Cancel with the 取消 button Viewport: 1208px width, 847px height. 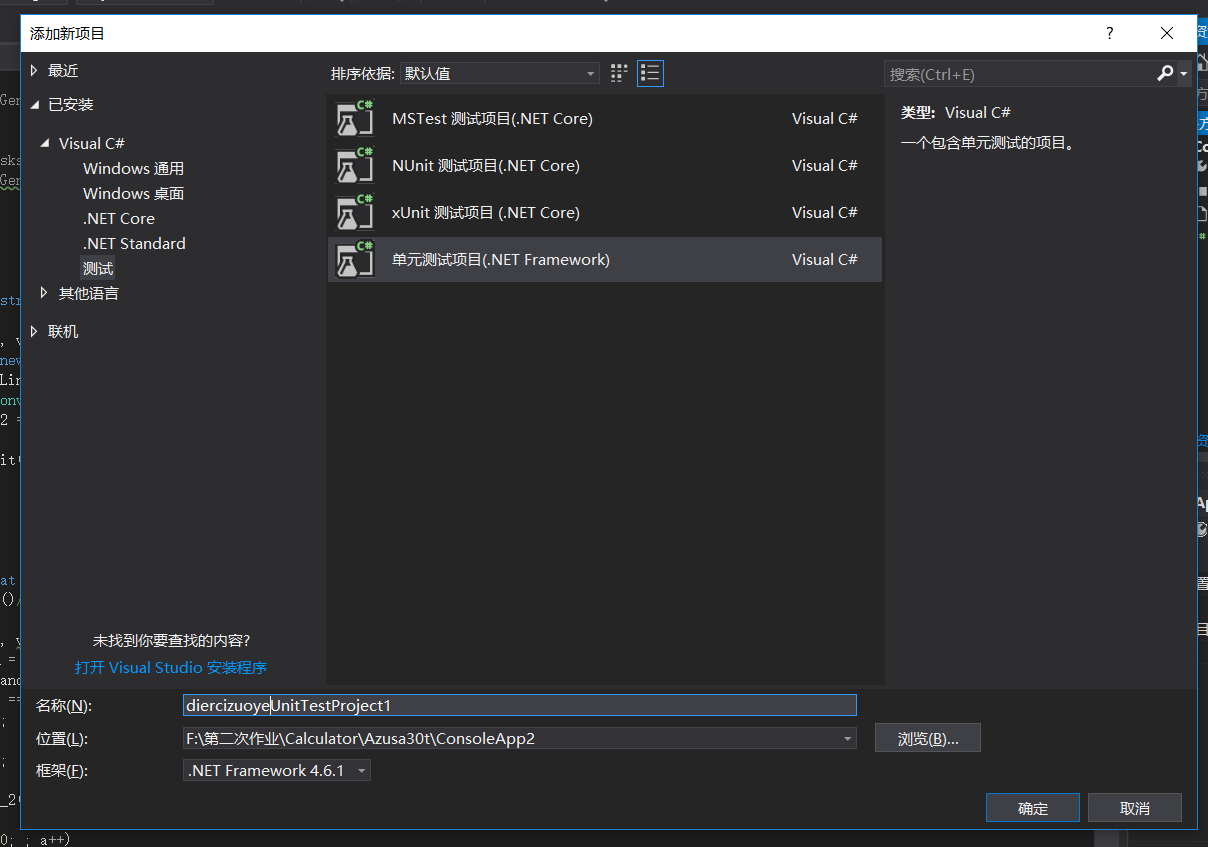[1135, 808]
